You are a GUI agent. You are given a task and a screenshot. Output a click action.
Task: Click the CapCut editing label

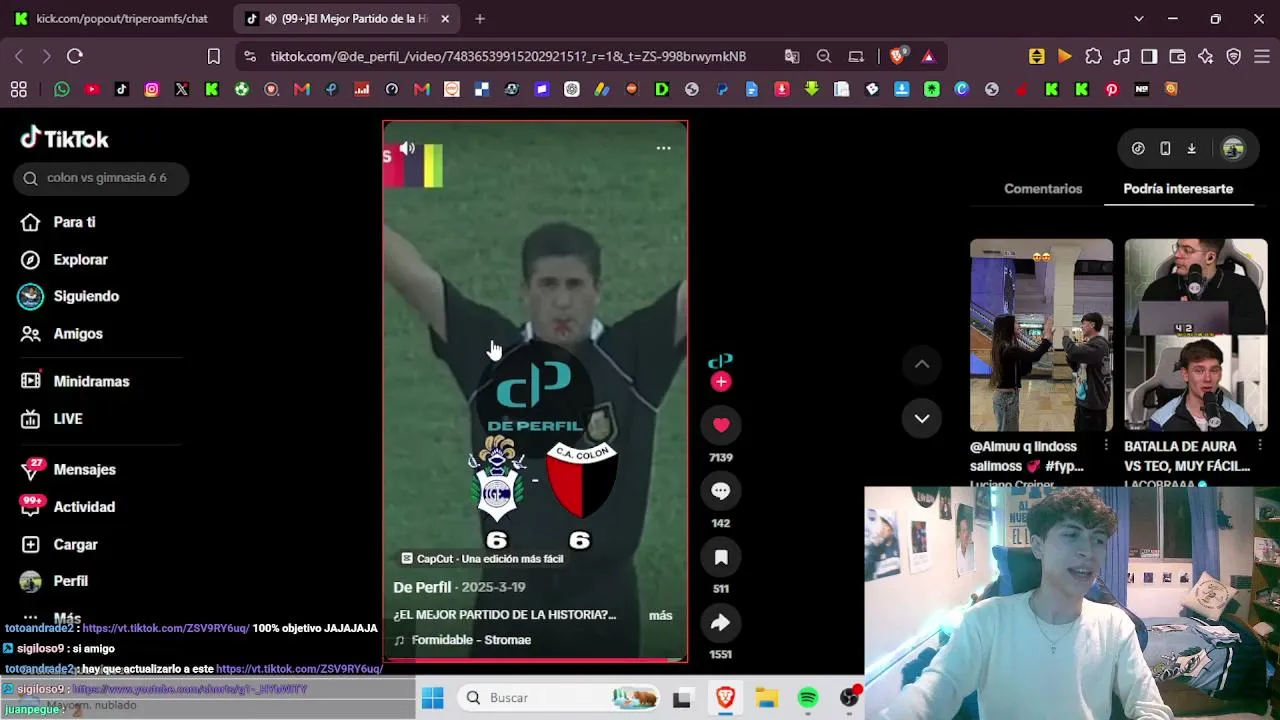pos(482,559)
